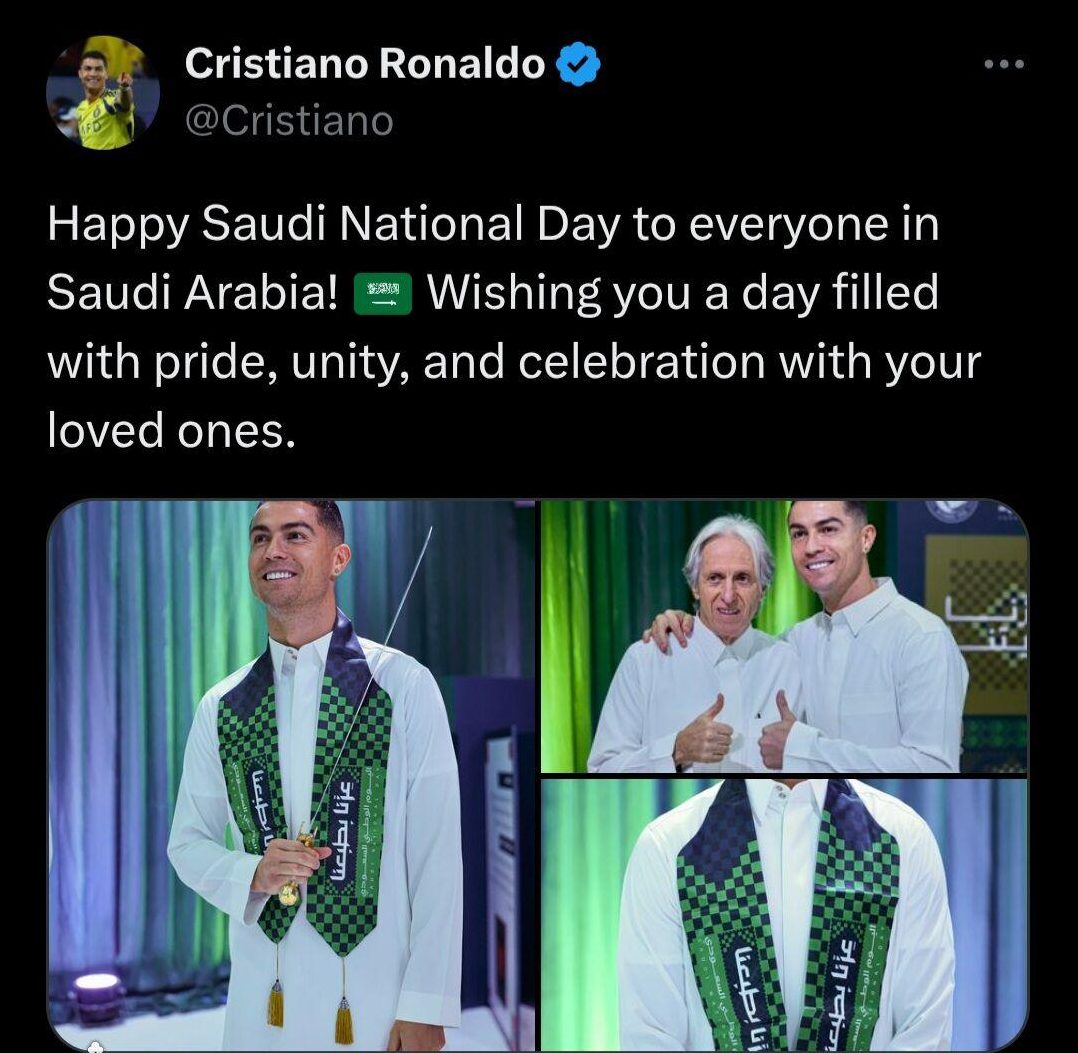Click the gold tassel hanging from the scarf

[275, 1002]
